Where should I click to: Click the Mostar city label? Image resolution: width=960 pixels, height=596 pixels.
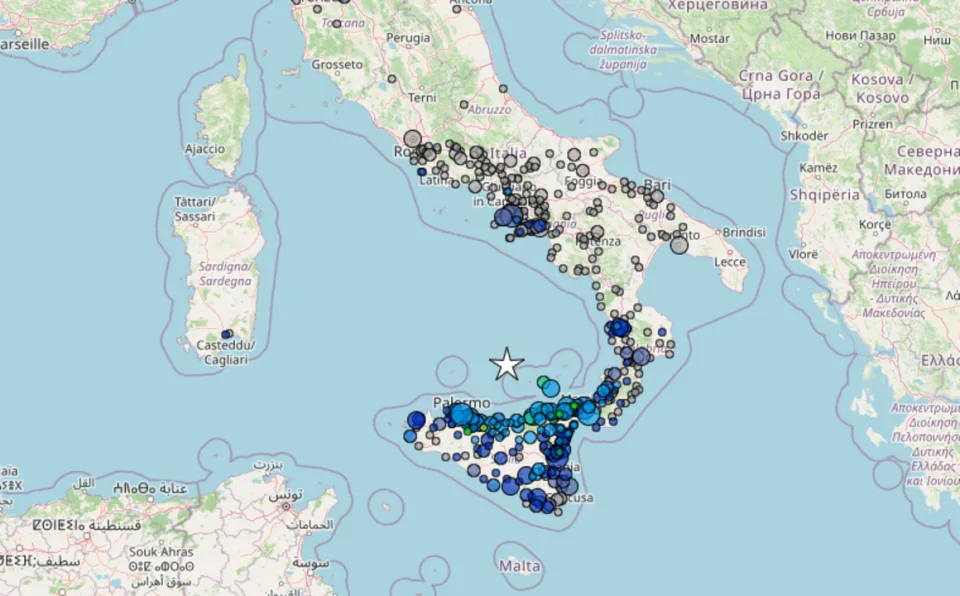point(710,39)
